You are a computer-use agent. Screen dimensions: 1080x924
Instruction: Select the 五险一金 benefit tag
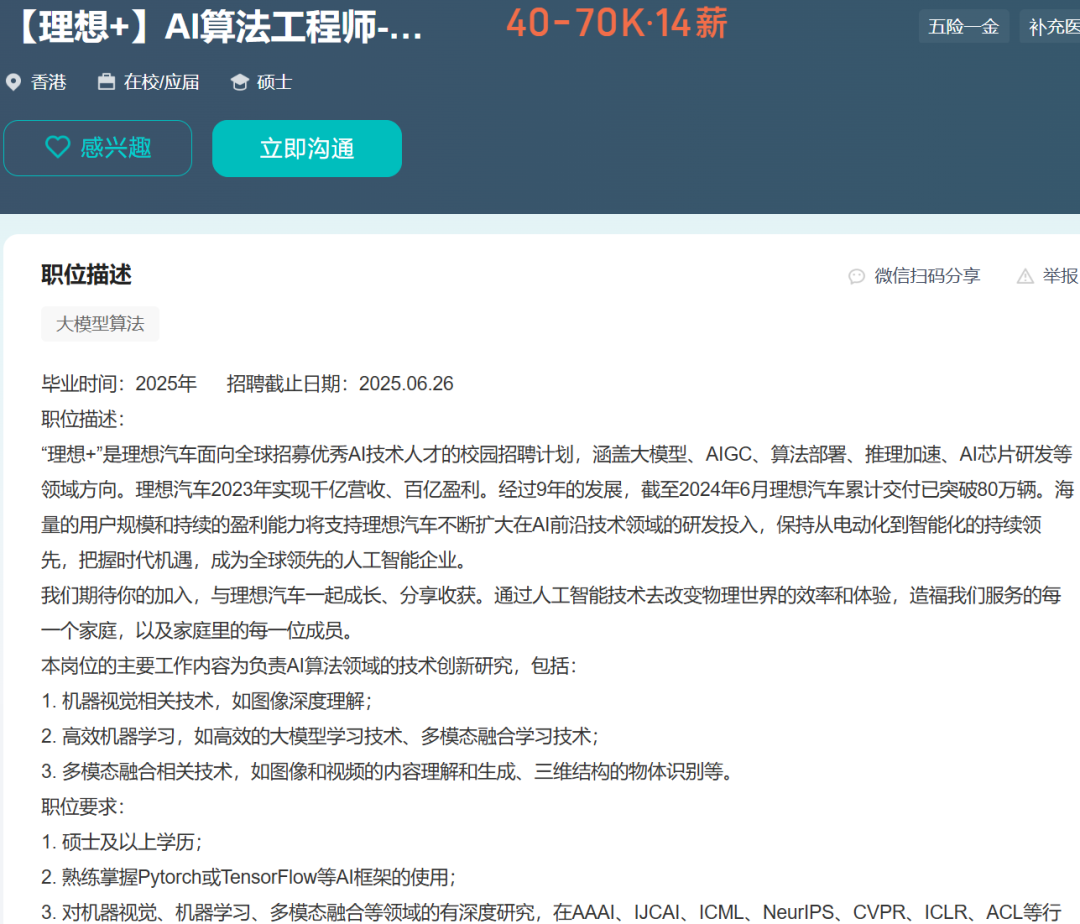pos(963,27)
